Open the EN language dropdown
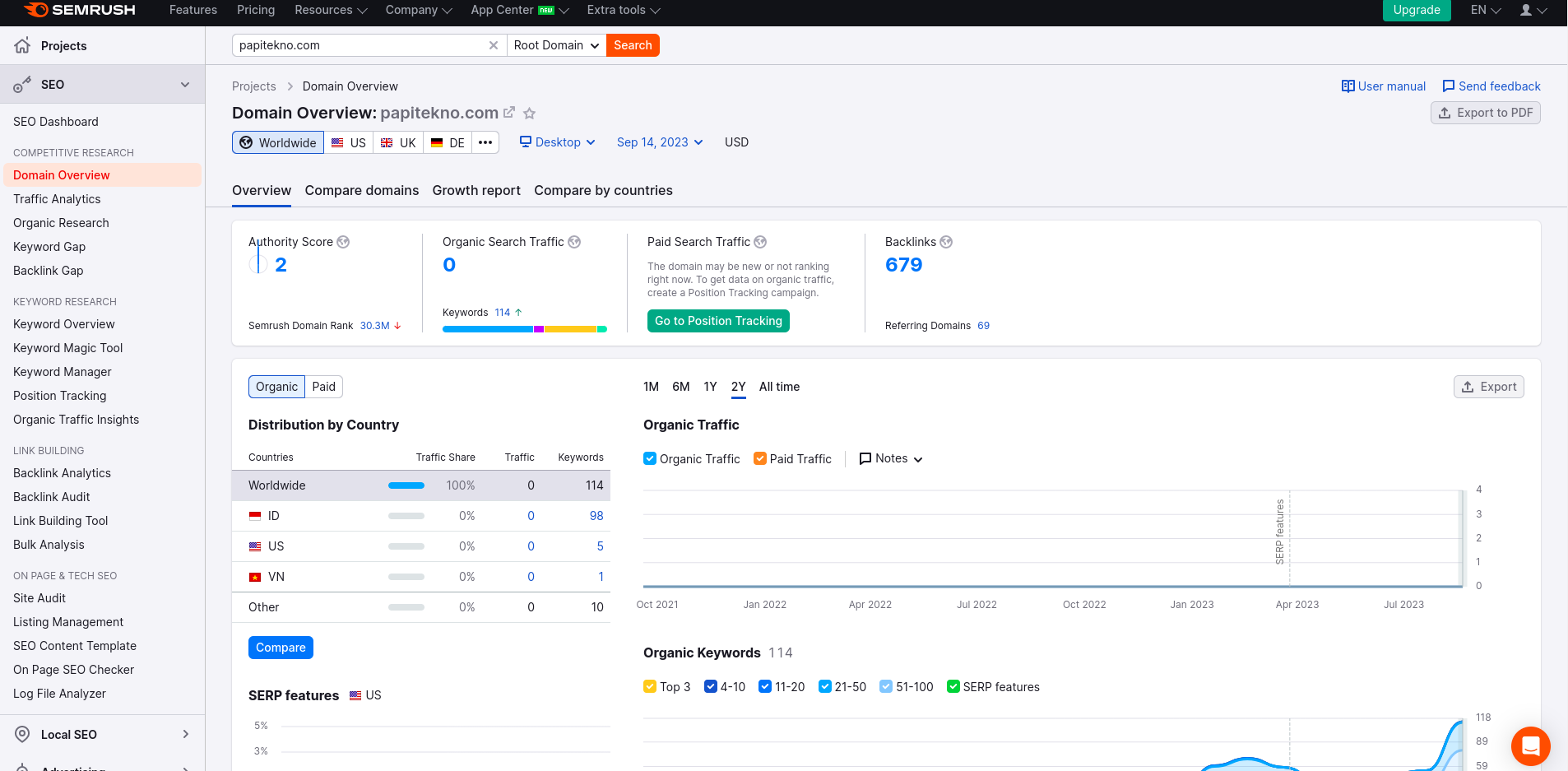 pos(1486,10)
